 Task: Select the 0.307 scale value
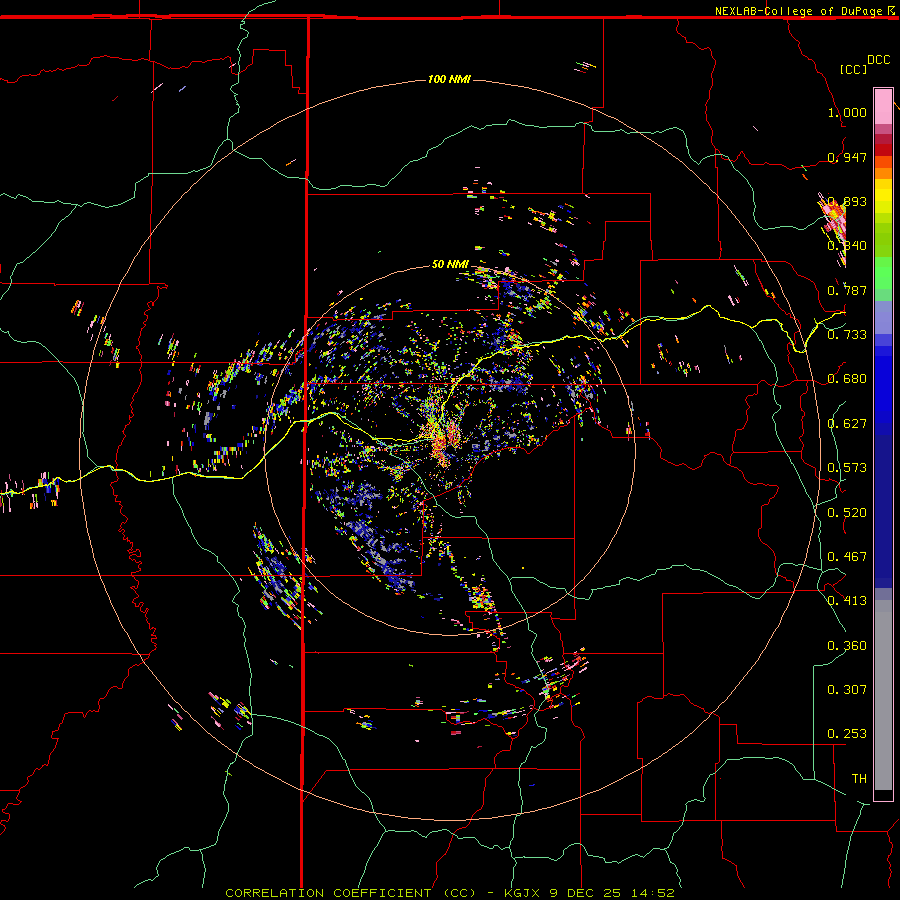tap(847, 690)
